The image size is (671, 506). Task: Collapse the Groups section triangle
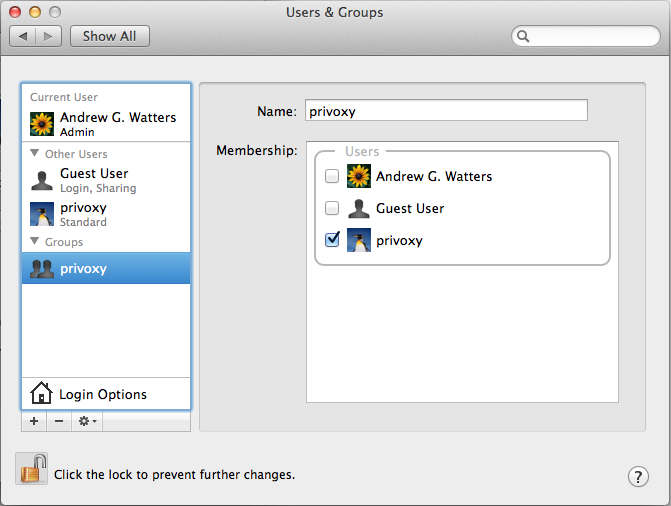click(35, 241)
